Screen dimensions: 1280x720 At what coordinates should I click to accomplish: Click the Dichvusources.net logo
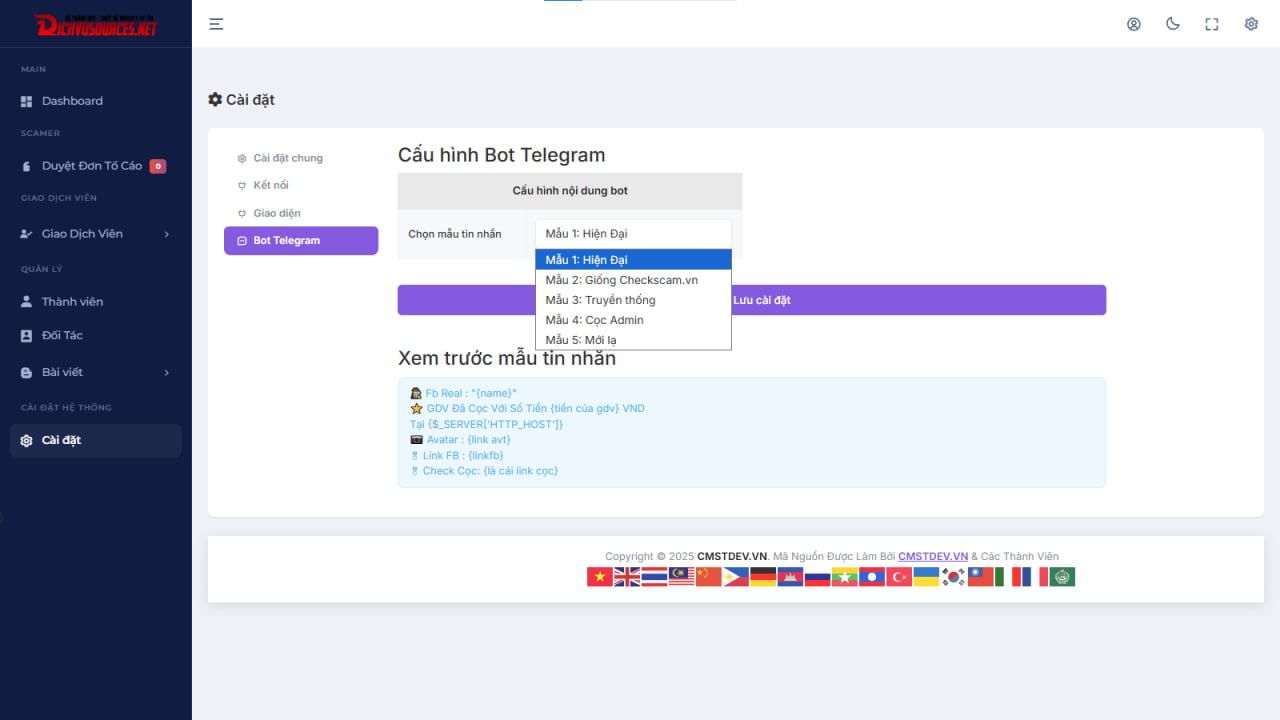(x=96, y=25)
